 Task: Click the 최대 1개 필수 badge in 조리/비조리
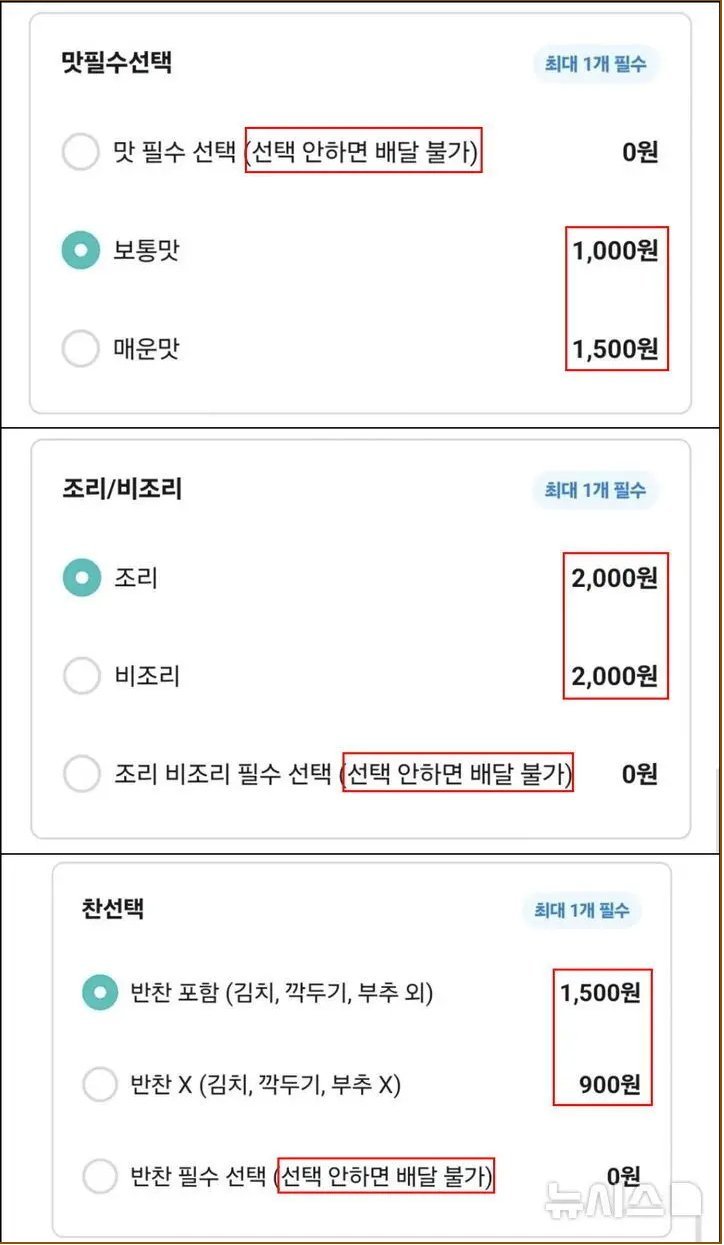pos(595,490)
